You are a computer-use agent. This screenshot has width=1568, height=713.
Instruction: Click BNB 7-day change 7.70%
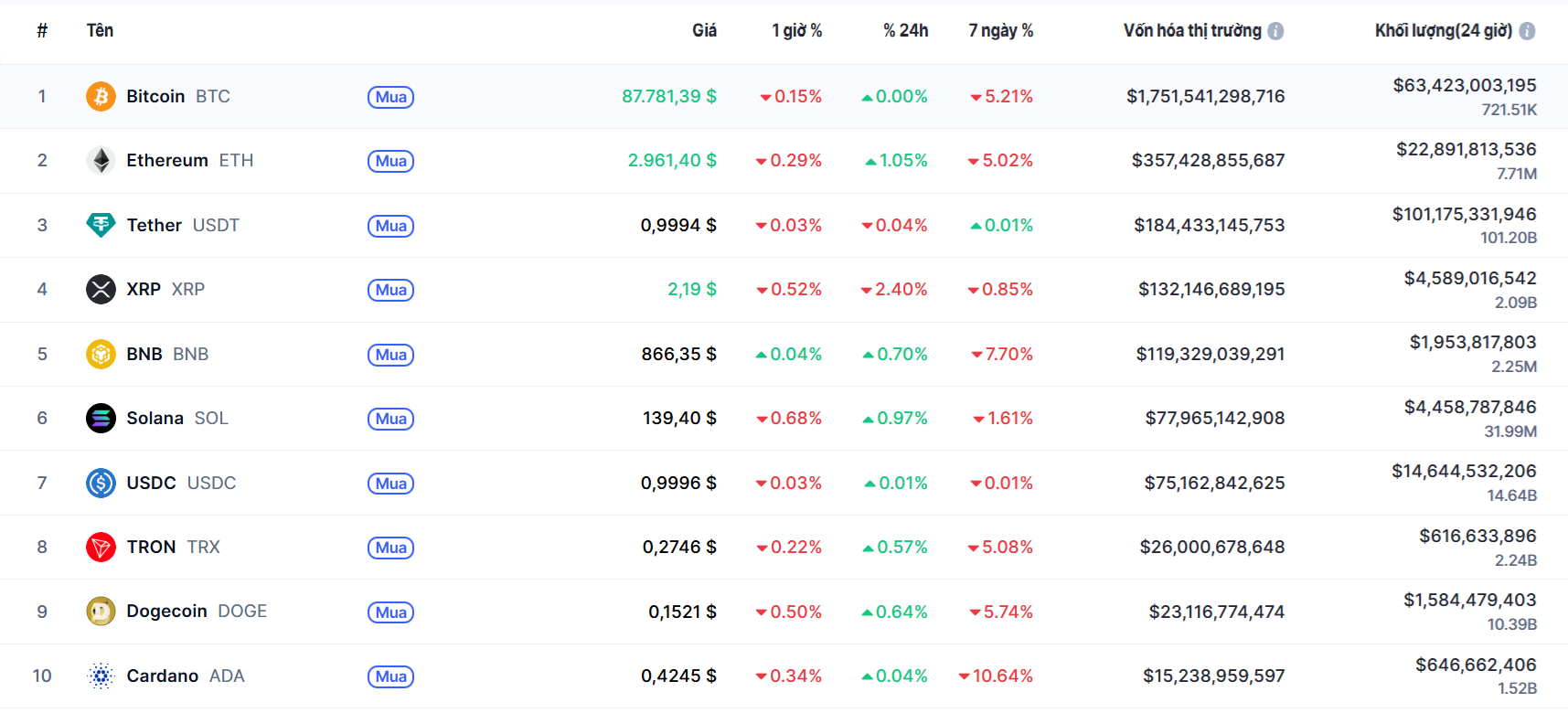[1002, 354]
